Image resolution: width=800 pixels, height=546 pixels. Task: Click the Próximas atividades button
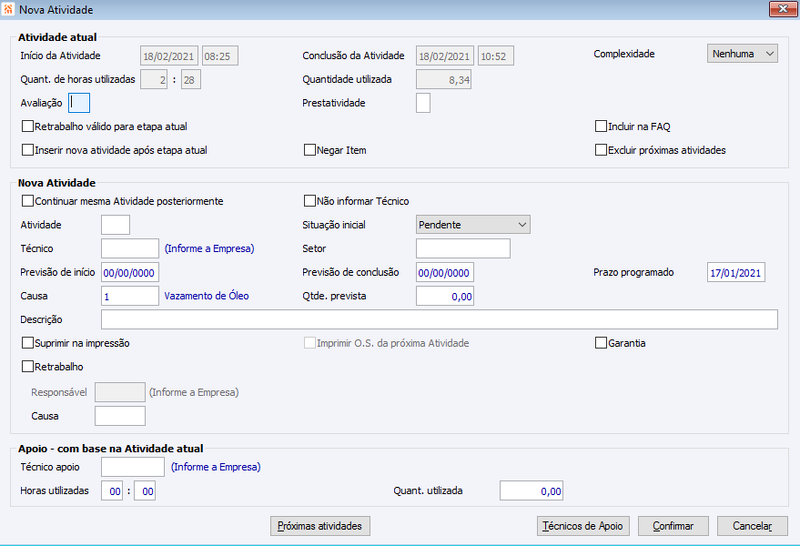[x=320, y=526]
